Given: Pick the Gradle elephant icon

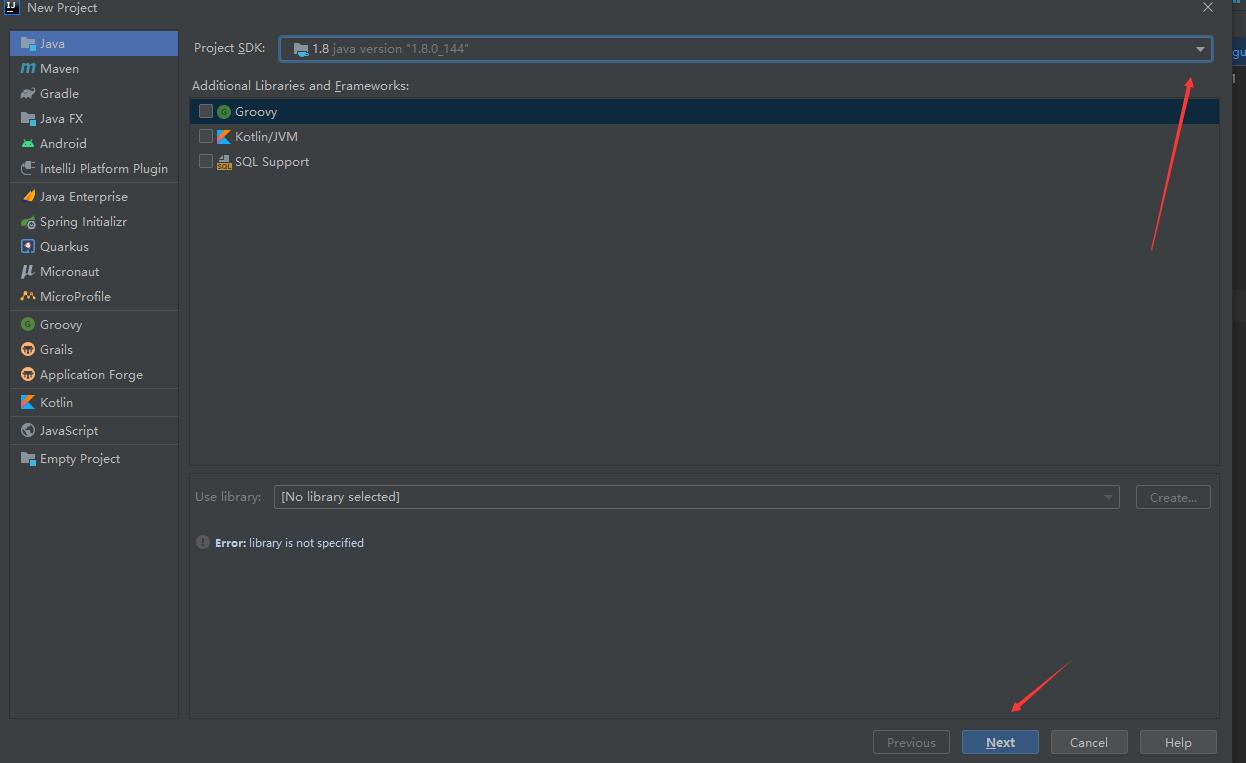Looking at the screenshot, I should pos(28,94).
